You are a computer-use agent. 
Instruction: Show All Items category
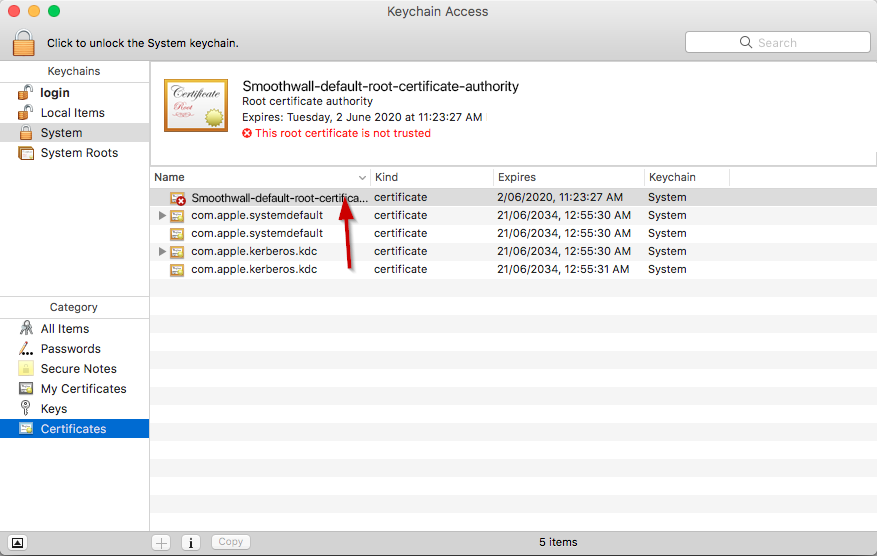point(64,329)
